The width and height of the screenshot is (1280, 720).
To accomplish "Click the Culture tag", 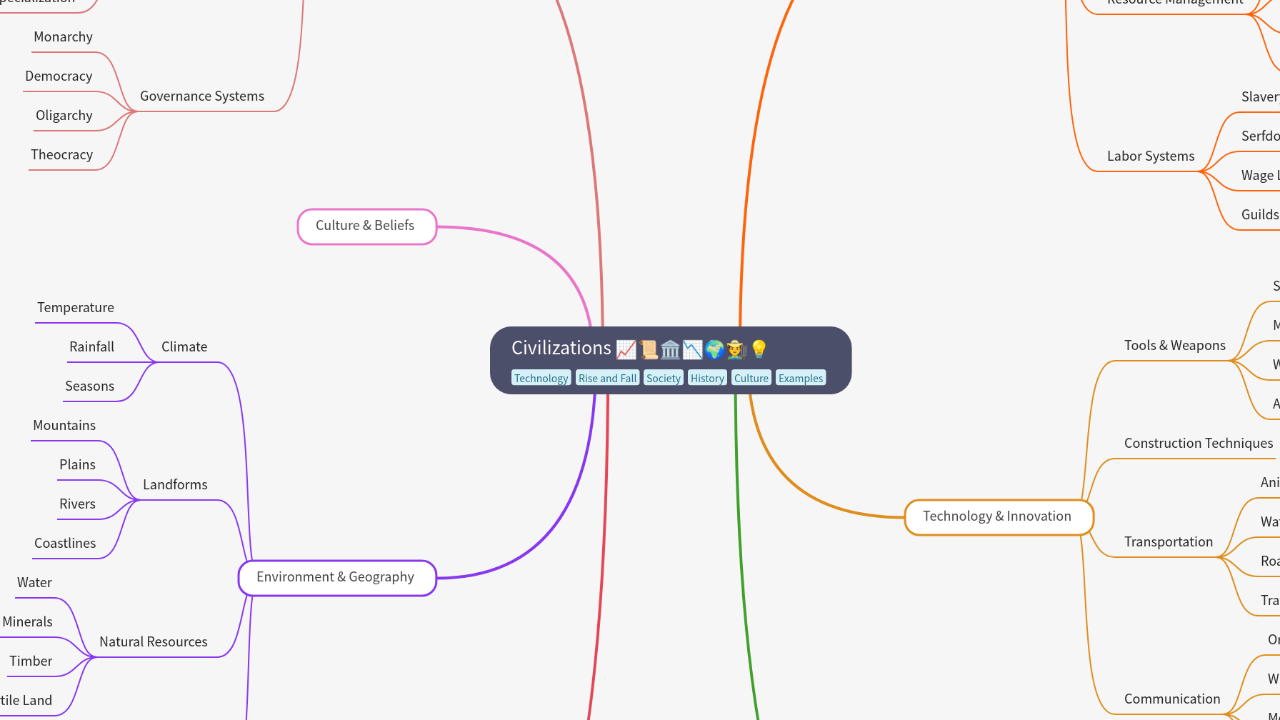I will 751,378.
